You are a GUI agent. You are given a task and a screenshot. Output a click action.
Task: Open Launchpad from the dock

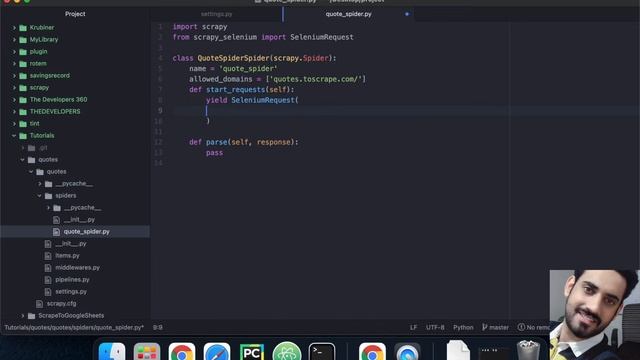(147, 351)
